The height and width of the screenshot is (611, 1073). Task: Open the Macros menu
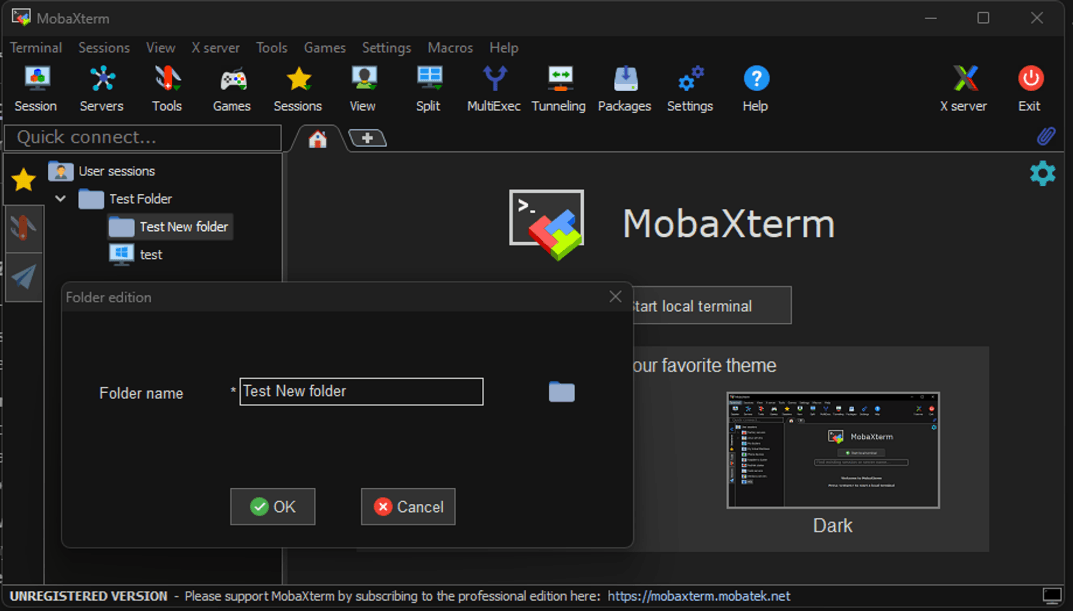[x=450, y=48]
